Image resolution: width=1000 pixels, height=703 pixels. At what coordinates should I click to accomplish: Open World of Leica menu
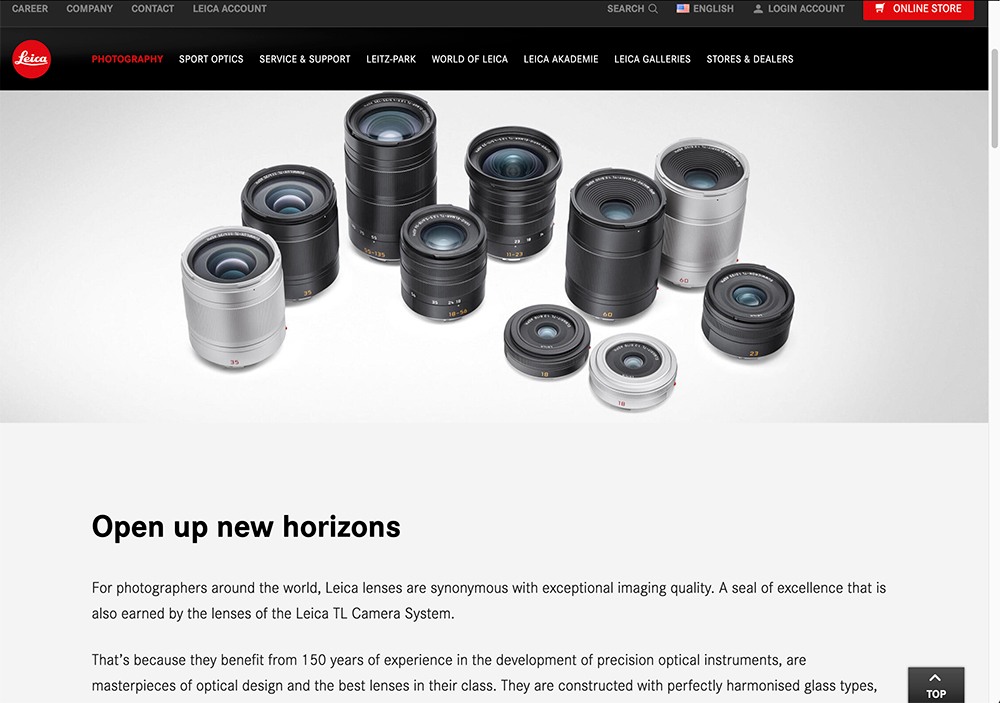(x=469, y=59)
